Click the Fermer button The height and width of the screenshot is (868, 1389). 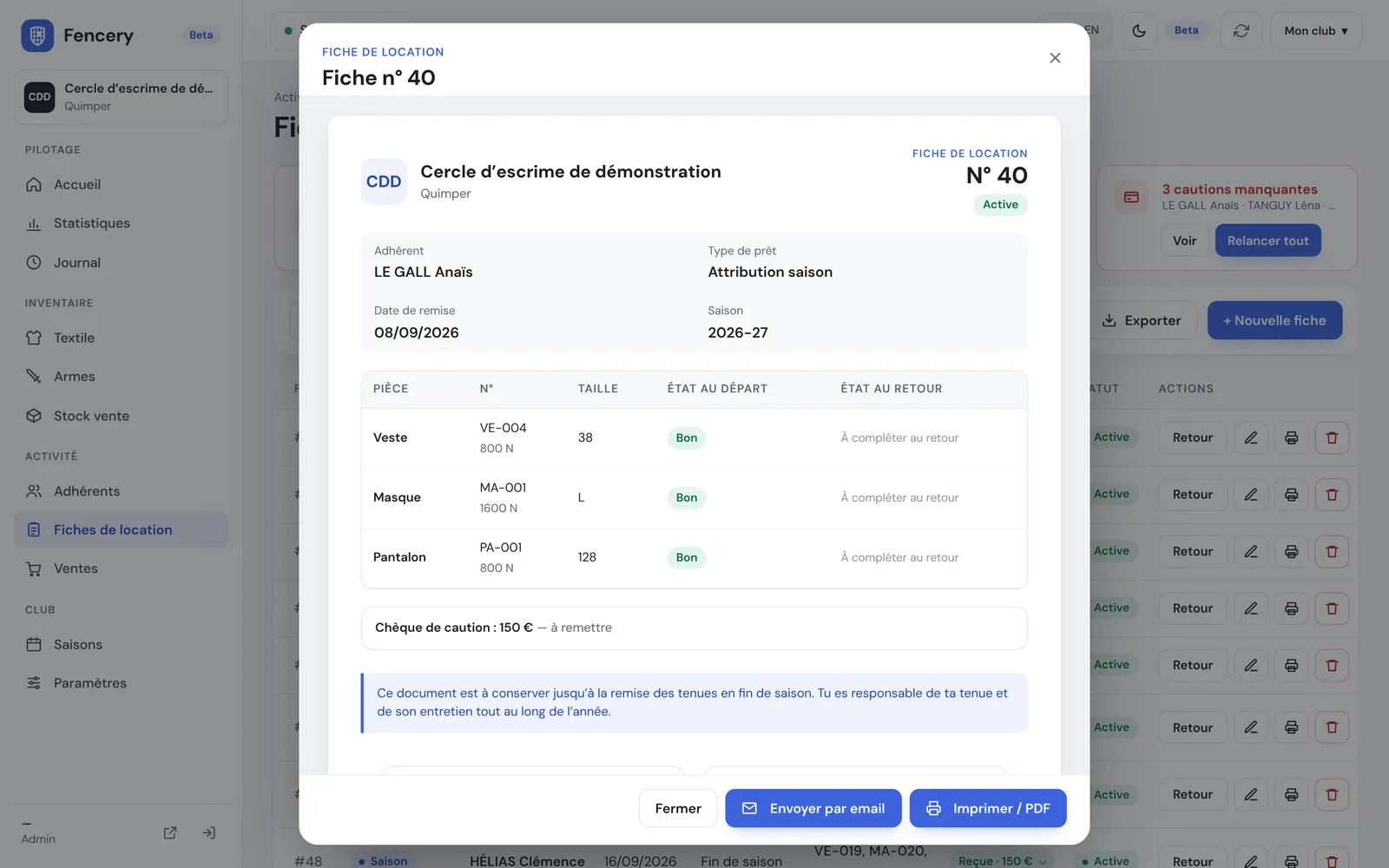[678, 808]
